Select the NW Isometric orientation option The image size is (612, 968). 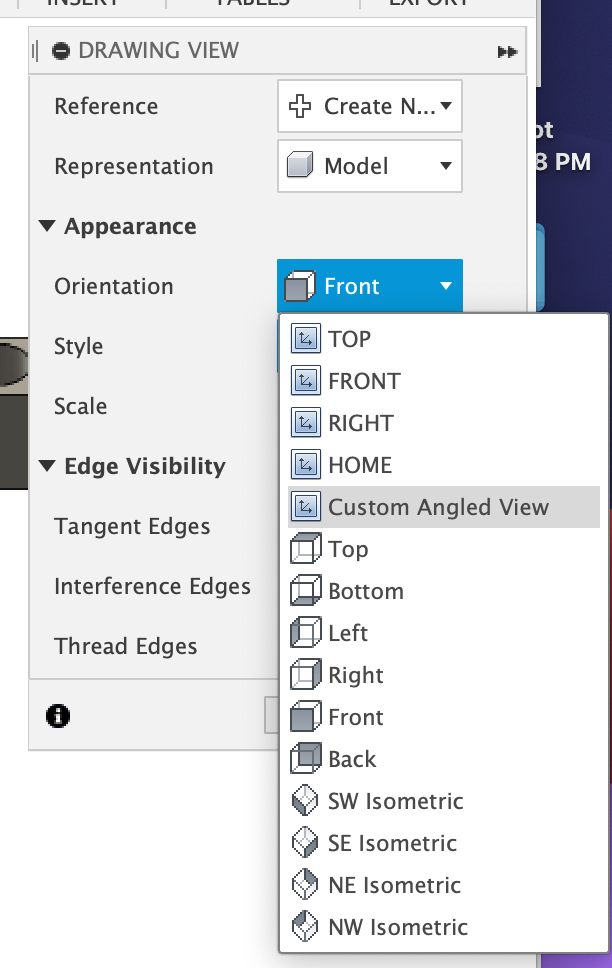coord(380,926)
